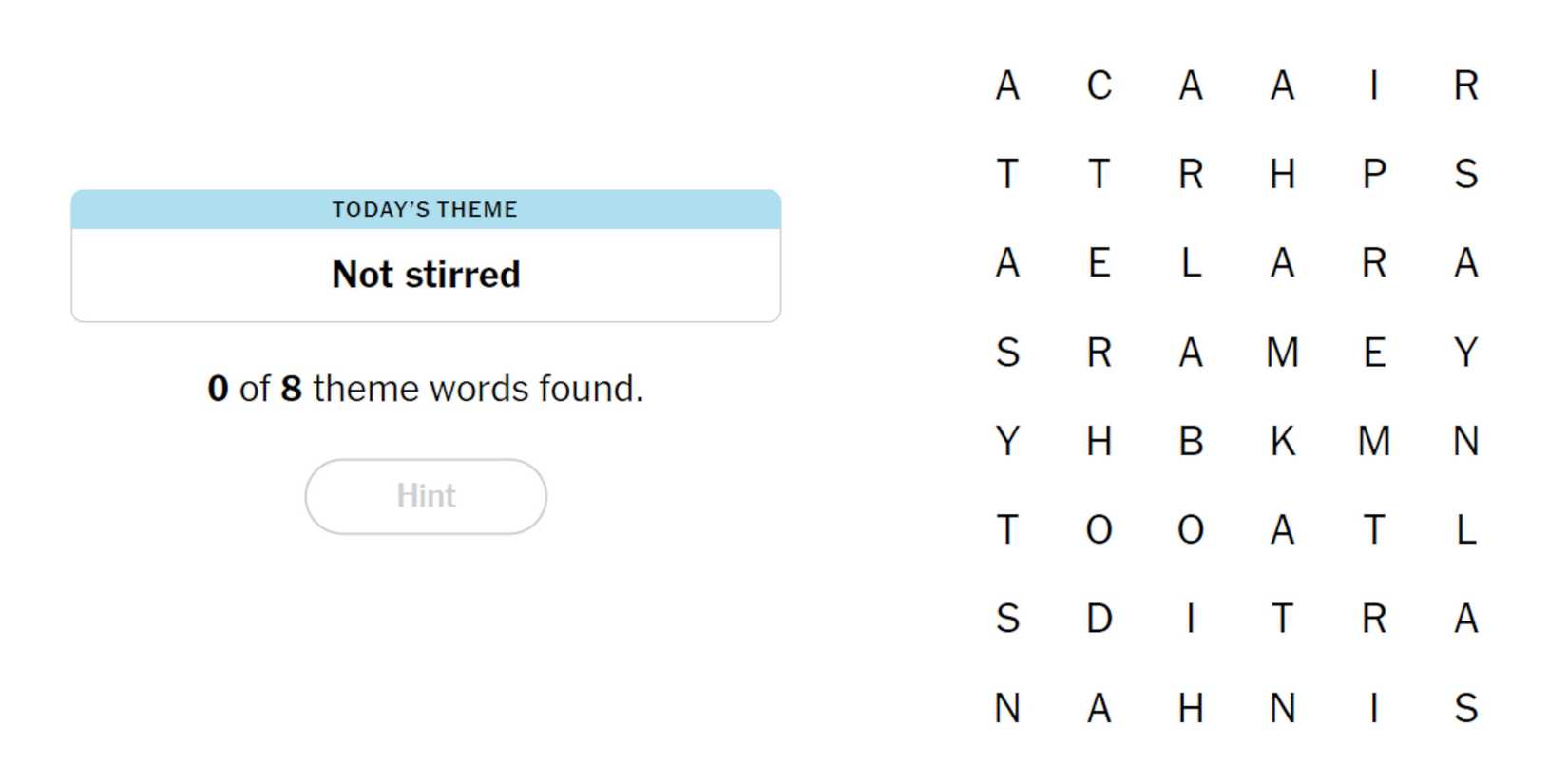
Task: Select the letter P in the grid
Action: [1374, 174]
